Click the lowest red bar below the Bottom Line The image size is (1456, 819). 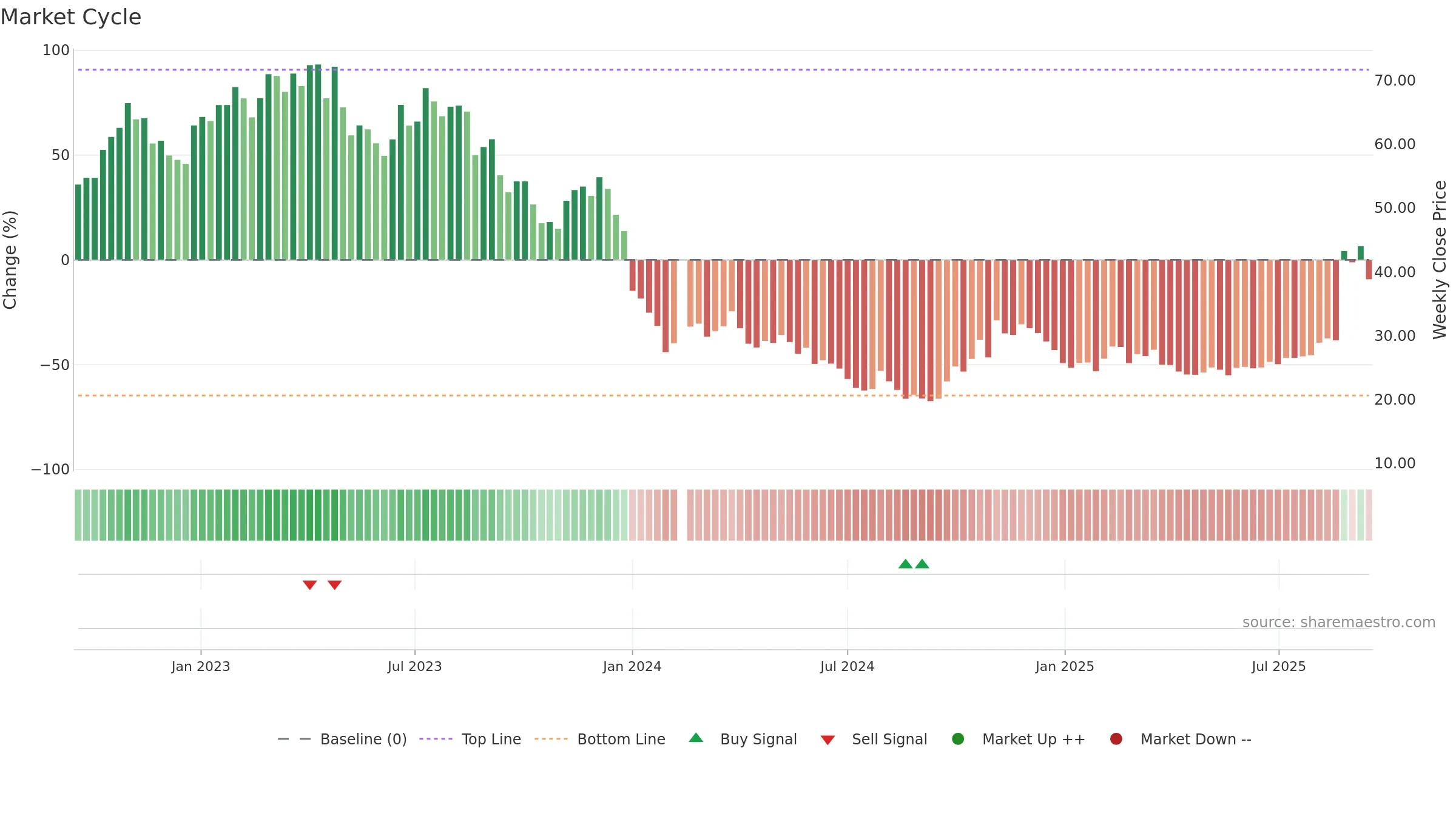click(x=931, y=331)
